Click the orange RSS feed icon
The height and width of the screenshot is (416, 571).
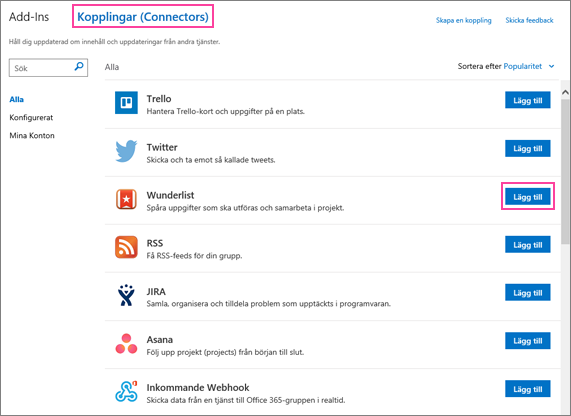pyautogui.click(x=126, y=247)
